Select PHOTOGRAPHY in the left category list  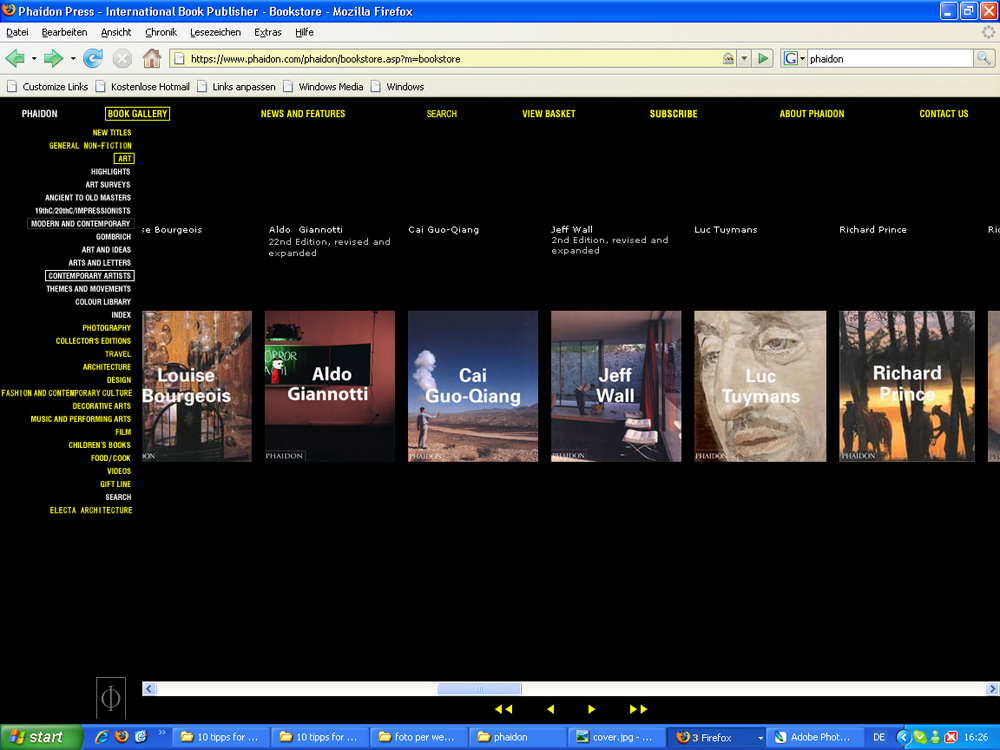[106, 328]
